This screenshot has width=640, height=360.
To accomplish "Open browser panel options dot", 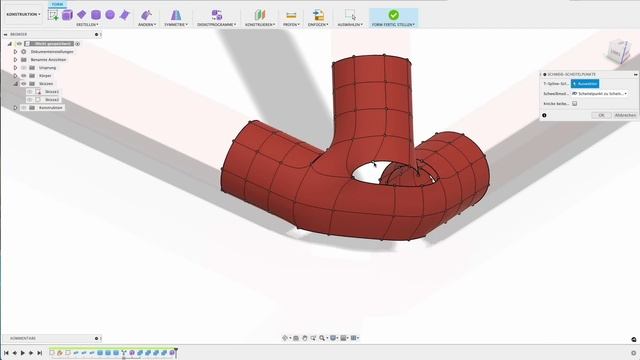I will [97, 35].
